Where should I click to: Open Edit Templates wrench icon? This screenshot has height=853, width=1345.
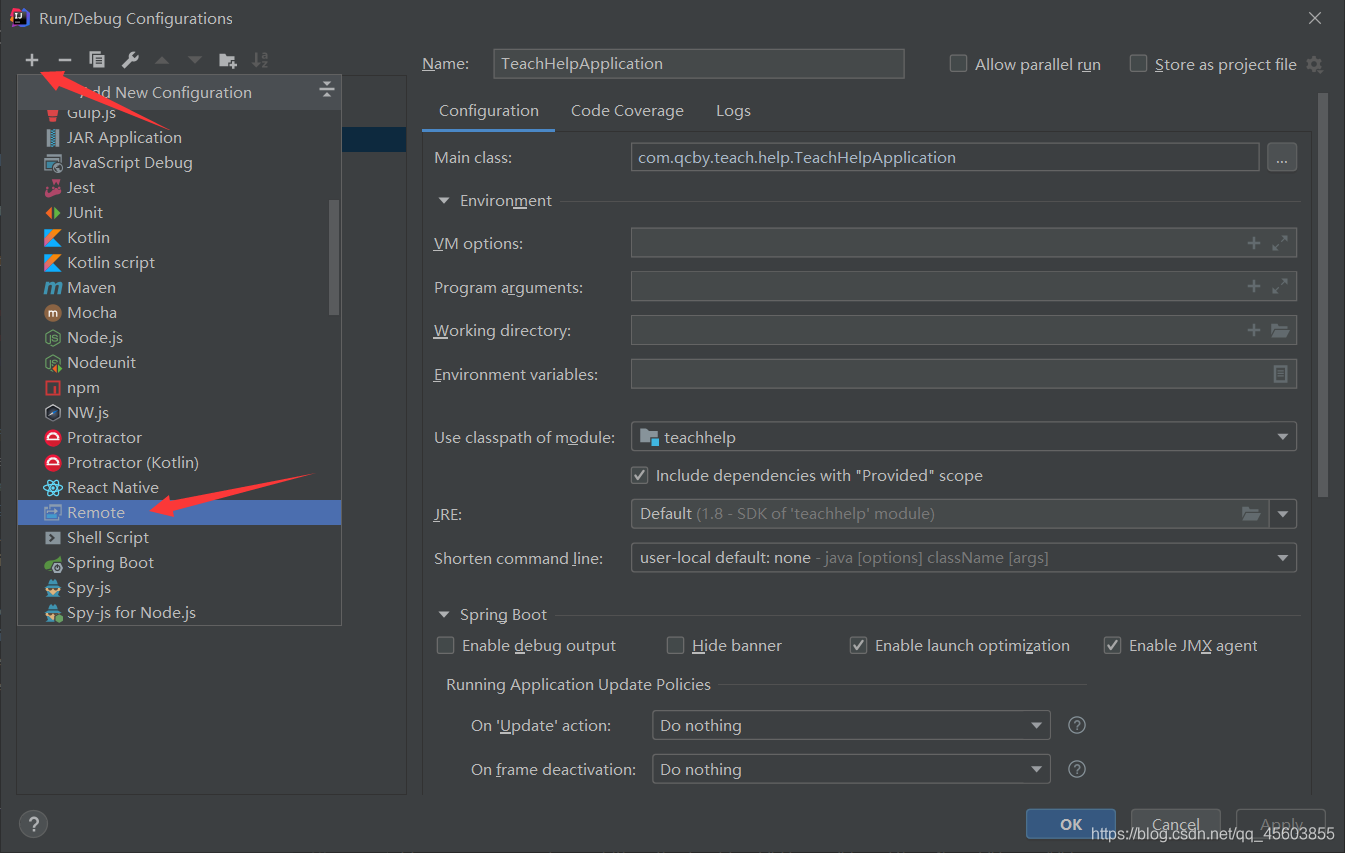pos(130,60)
